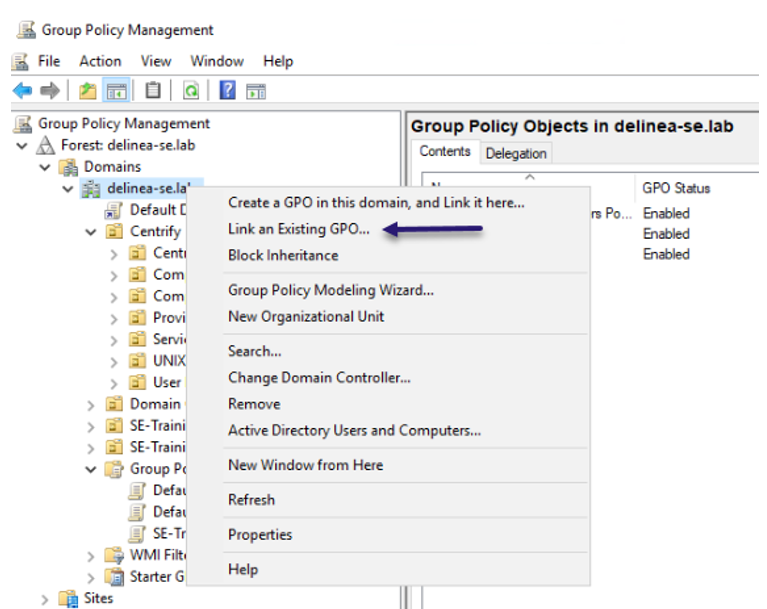Click the Back arrow toolbar icon

(x=22, y=91)
